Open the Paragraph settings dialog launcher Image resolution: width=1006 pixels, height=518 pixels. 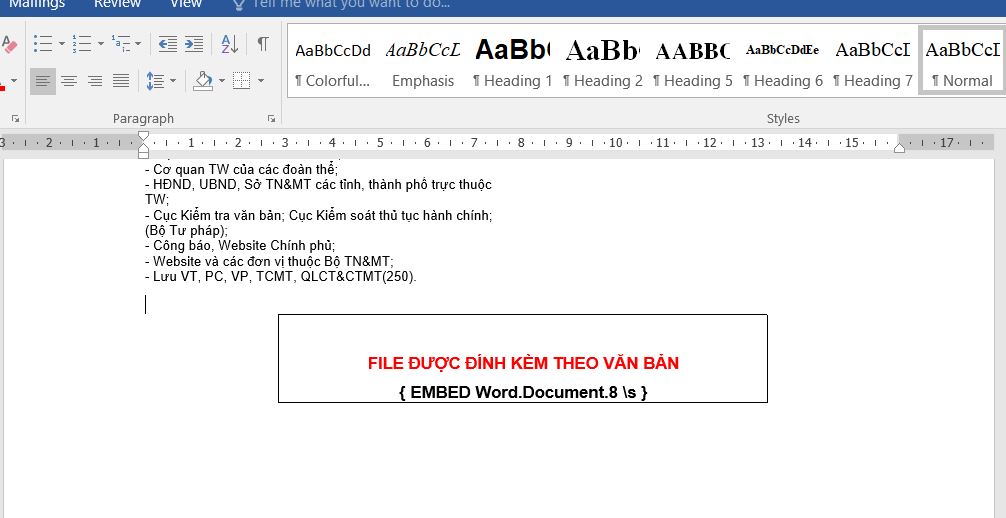point(271,118)
